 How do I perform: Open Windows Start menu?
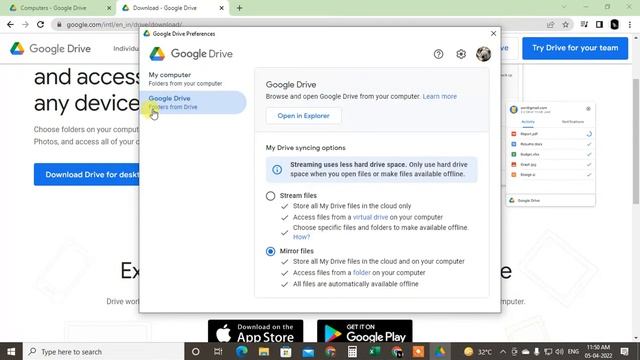tap(11, 351)
